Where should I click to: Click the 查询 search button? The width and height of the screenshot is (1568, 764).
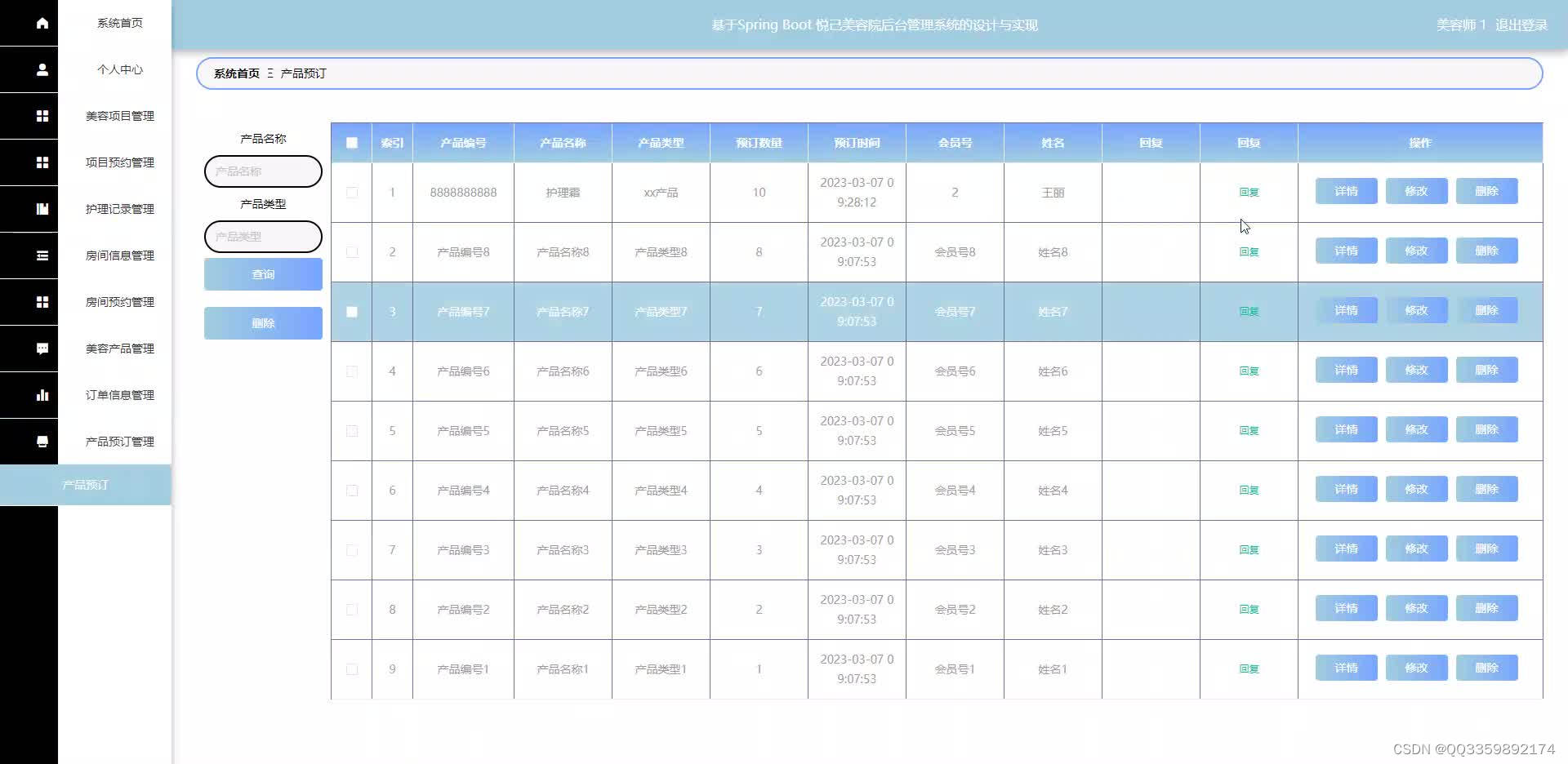263,274
